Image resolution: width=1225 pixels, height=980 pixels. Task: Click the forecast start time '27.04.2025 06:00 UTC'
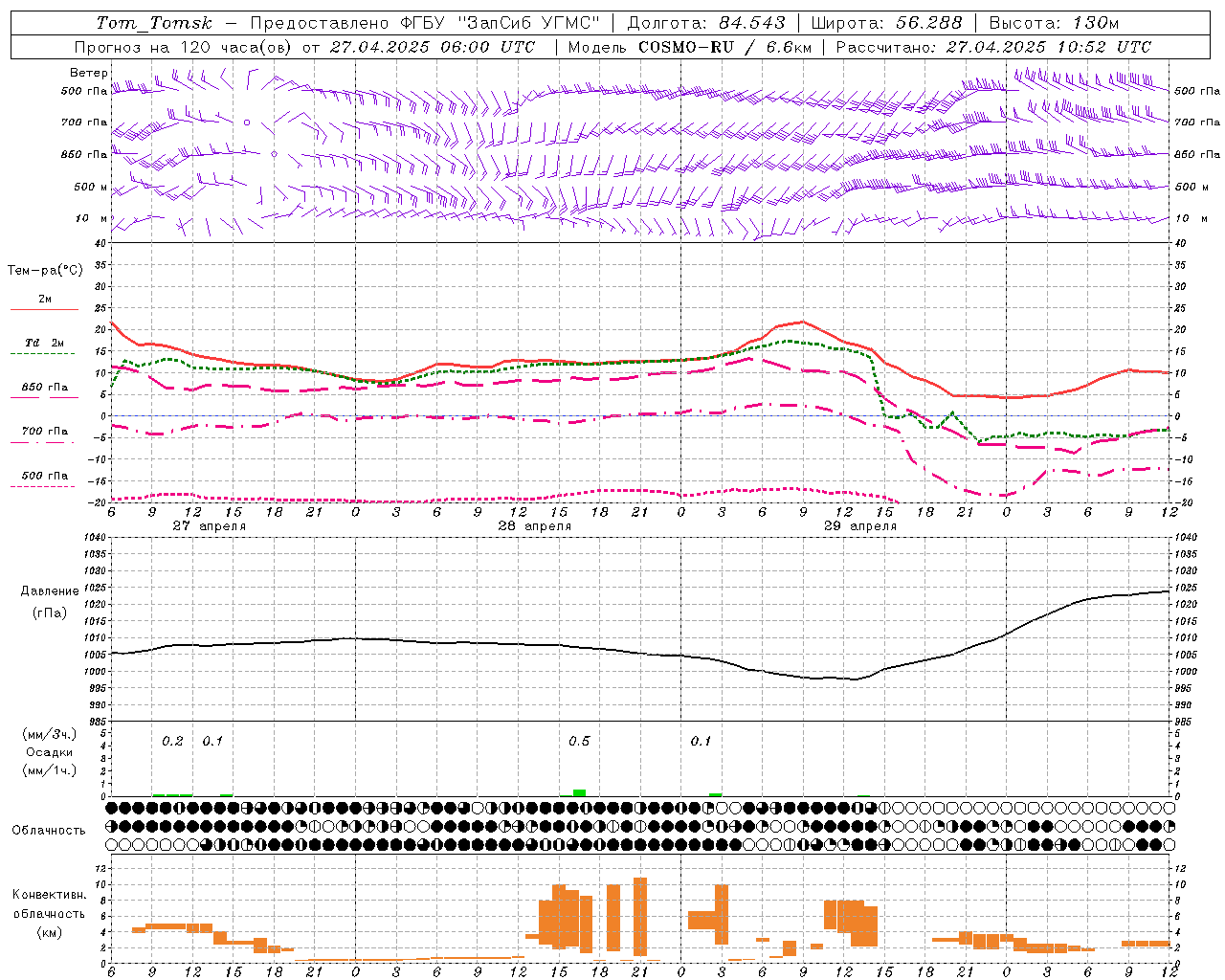(432, 47)
